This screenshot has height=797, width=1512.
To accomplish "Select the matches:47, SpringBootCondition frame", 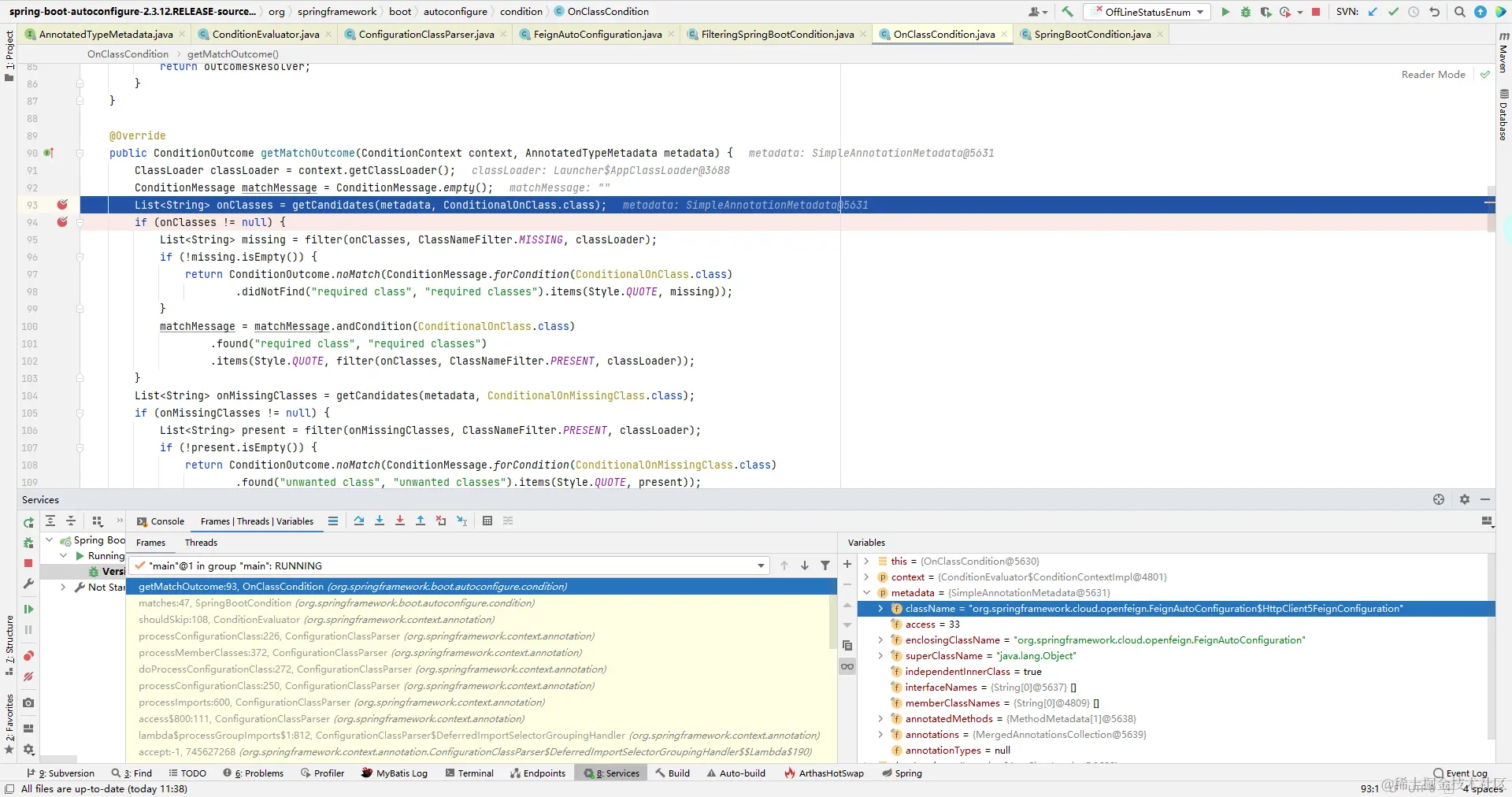I will click(481, 603).
